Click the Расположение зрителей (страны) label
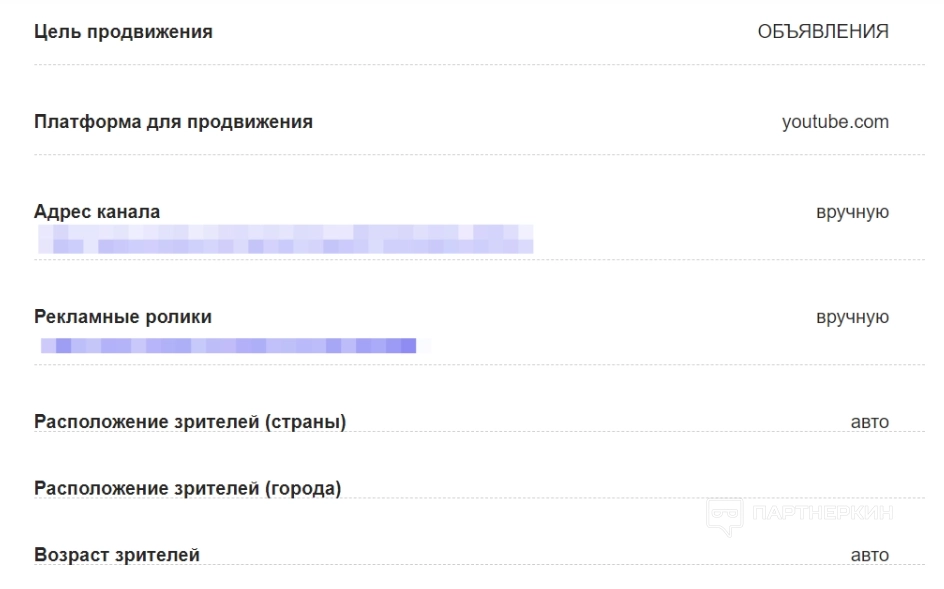 pyautogui.click(x=190, y=422)
